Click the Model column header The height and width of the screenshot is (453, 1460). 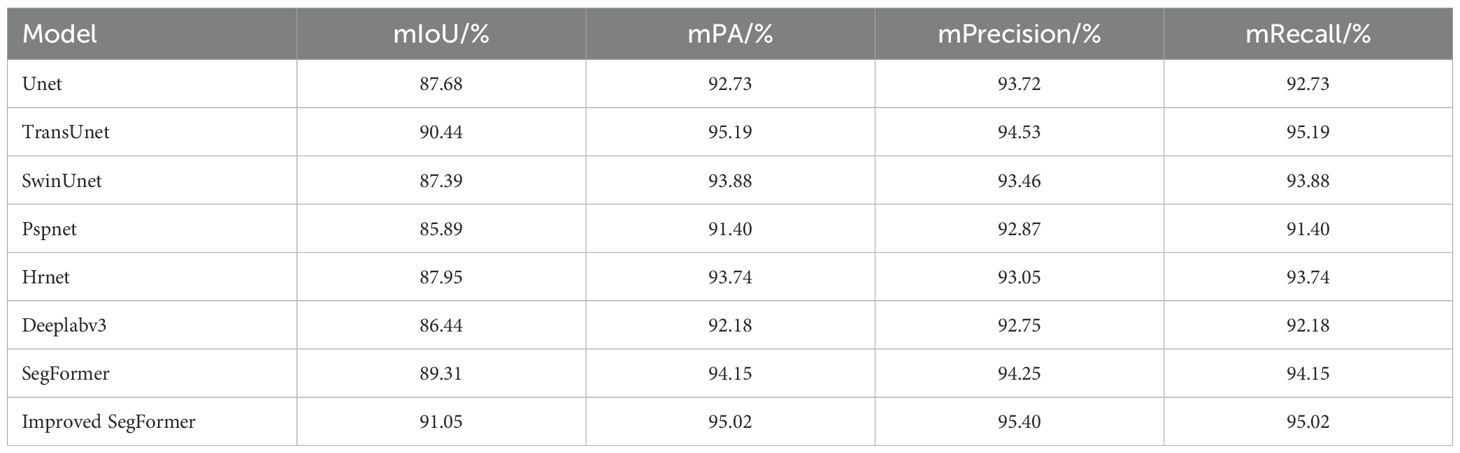coord(60,35)
